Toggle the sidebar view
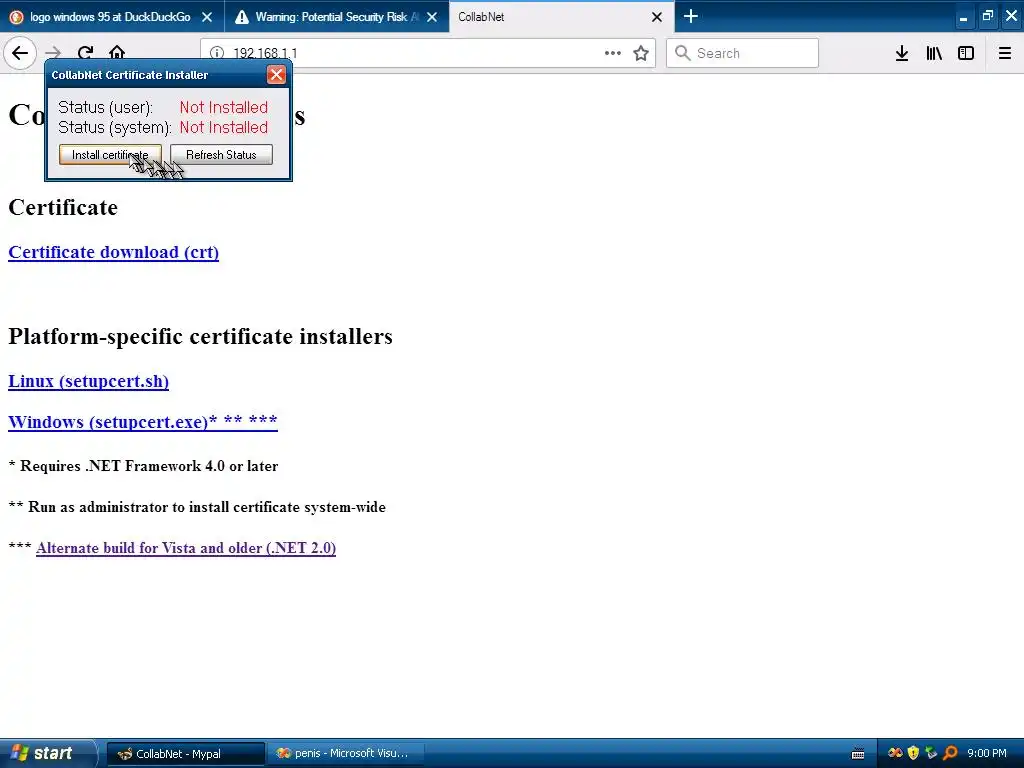 coord(966,53)
